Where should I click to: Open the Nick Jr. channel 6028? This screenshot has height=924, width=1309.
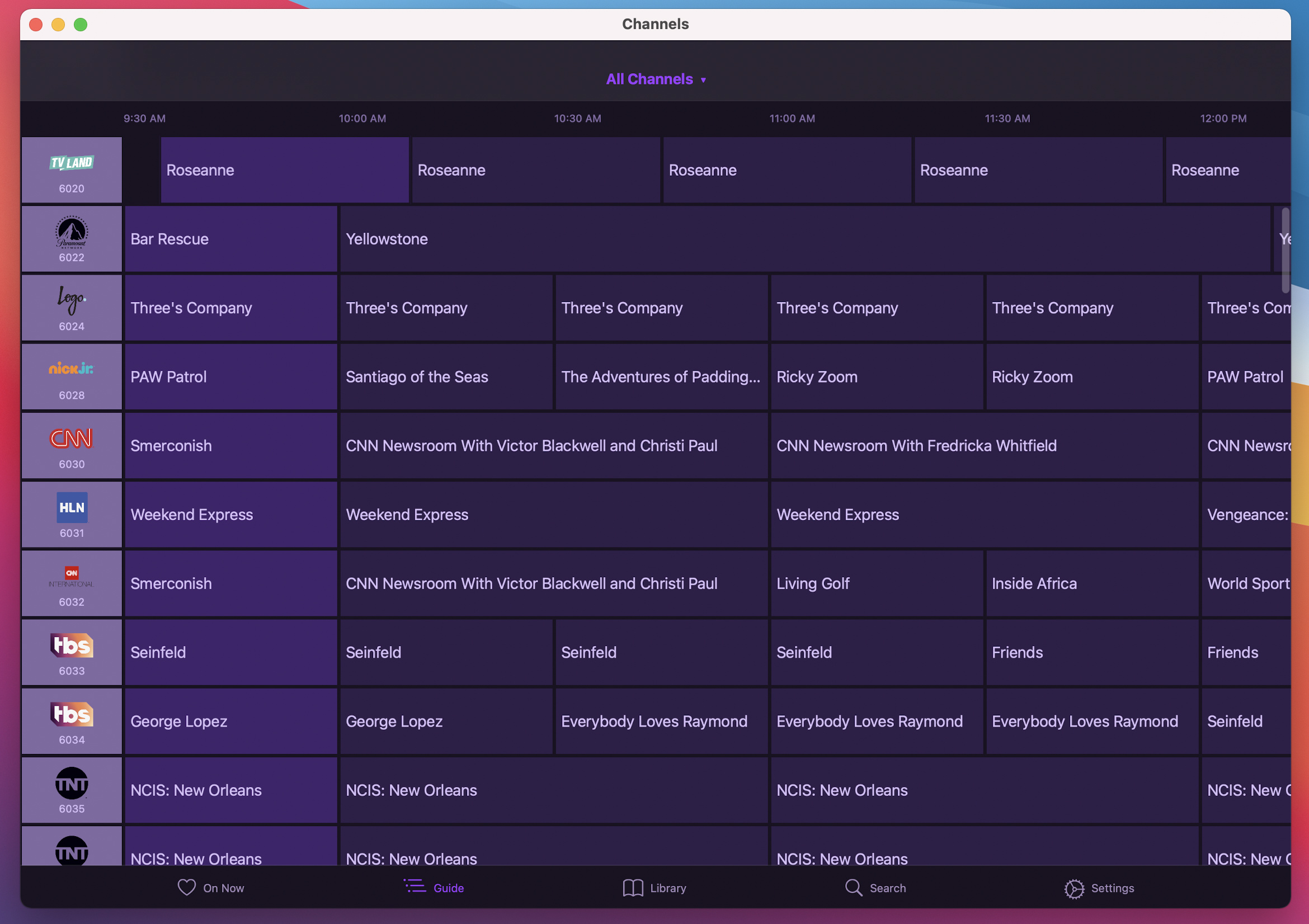click(71, 376)
